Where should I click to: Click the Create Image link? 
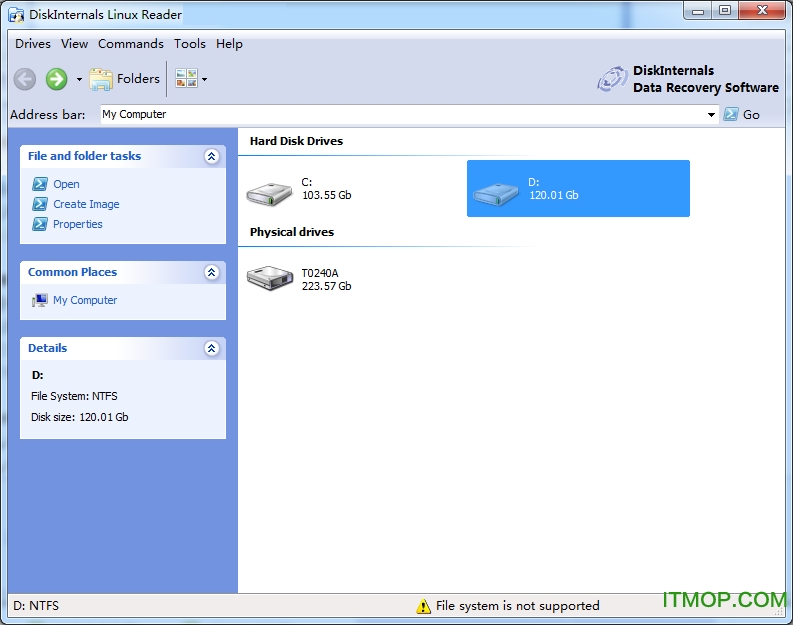point(86,204)
